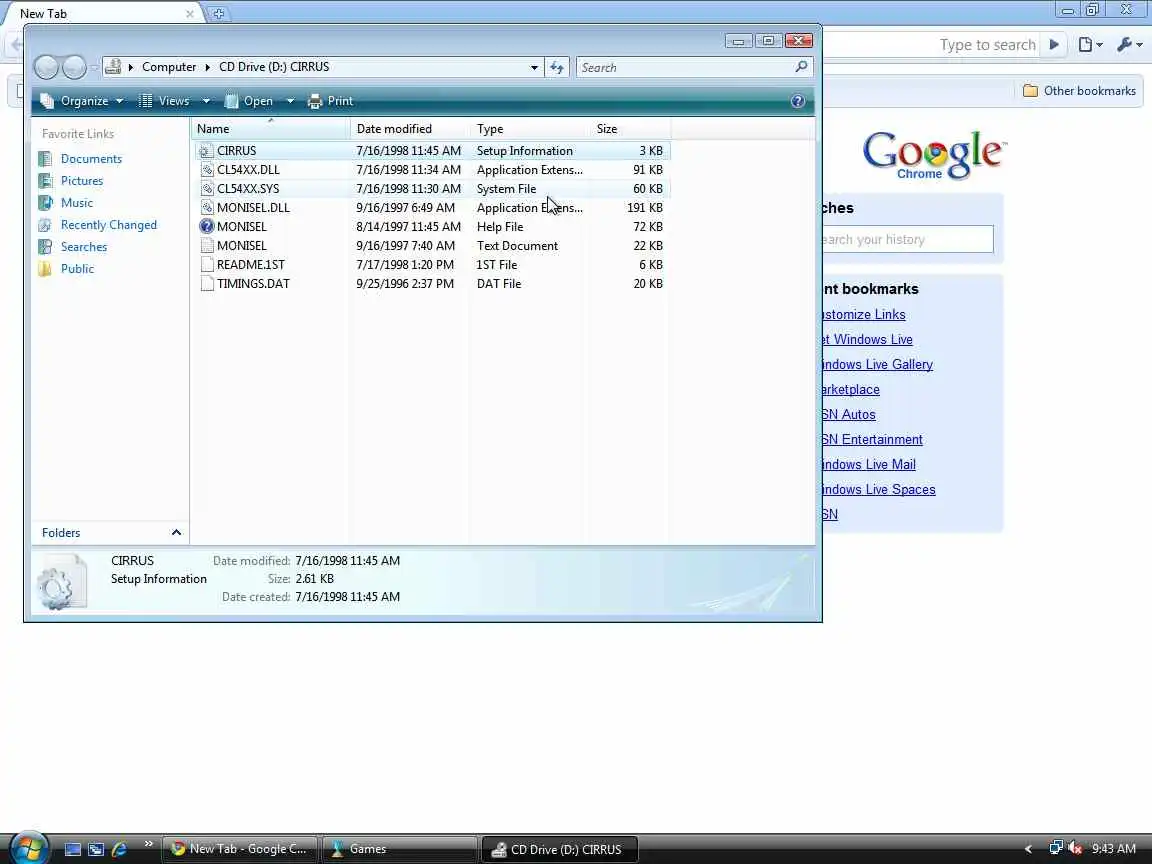Screen dimensions: 1152x864
Task: Open Chrome's wrench settings menu
Action: [1129, 45]
